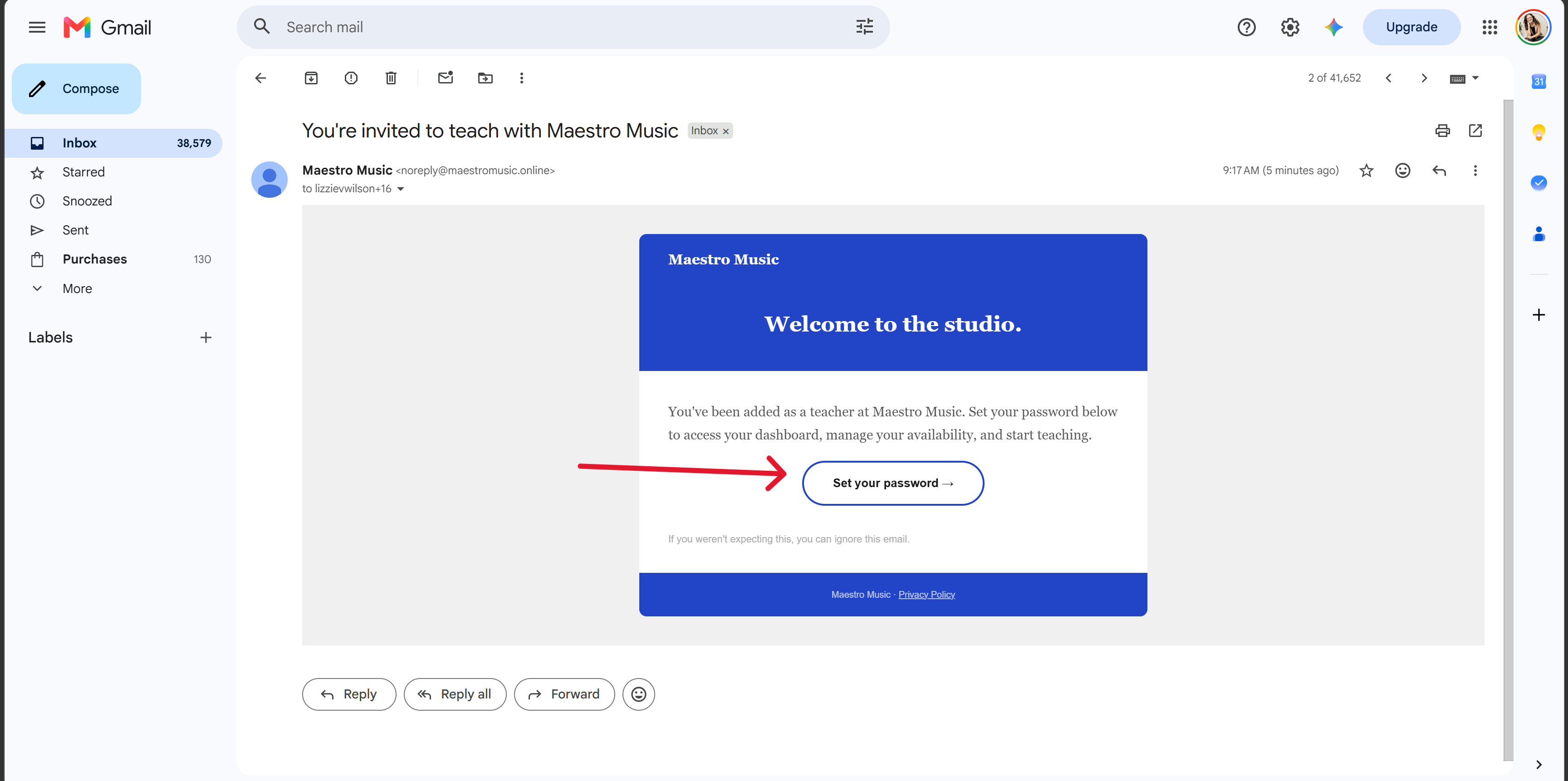The height and width of the screenshot is (781, 1568).
Task: Create a new label plus icon
Action: [206, 337]
